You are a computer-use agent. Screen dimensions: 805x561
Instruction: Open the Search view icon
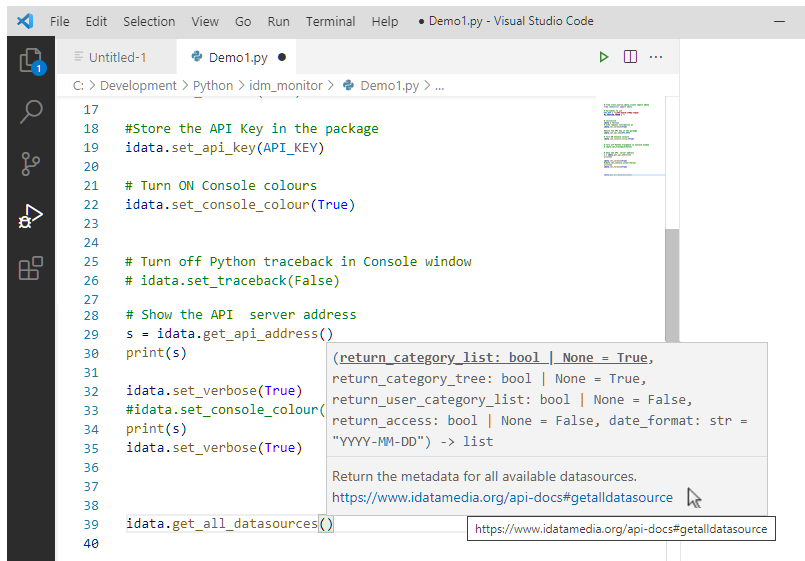[x=31, y=111]
